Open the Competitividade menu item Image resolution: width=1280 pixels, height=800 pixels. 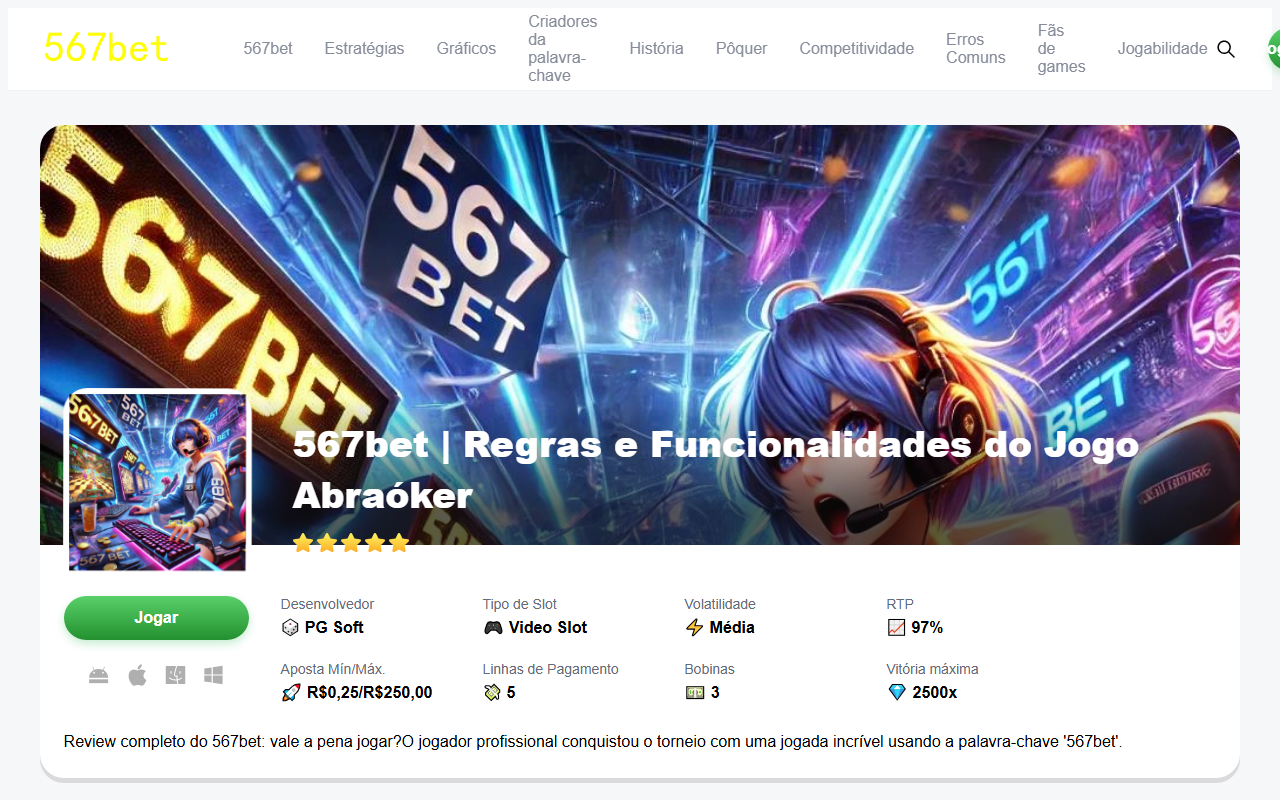(856, 49)
